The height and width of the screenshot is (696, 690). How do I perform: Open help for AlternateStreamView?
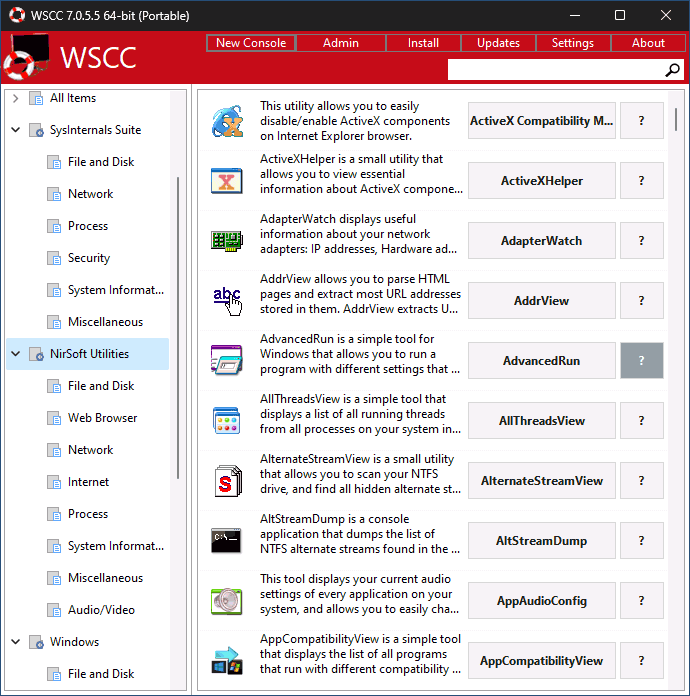coord(642,481)
